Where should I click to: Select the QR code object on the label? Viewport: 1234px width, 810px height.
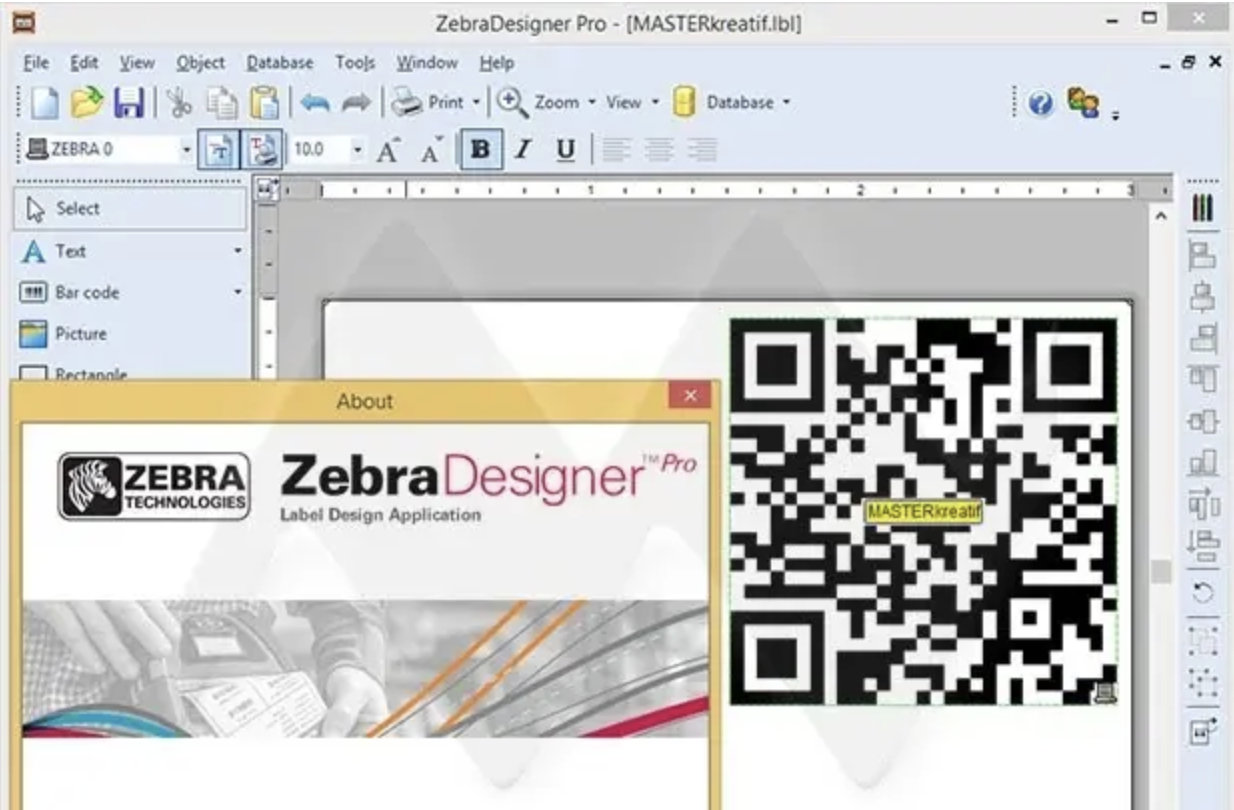tap(923, 511)
